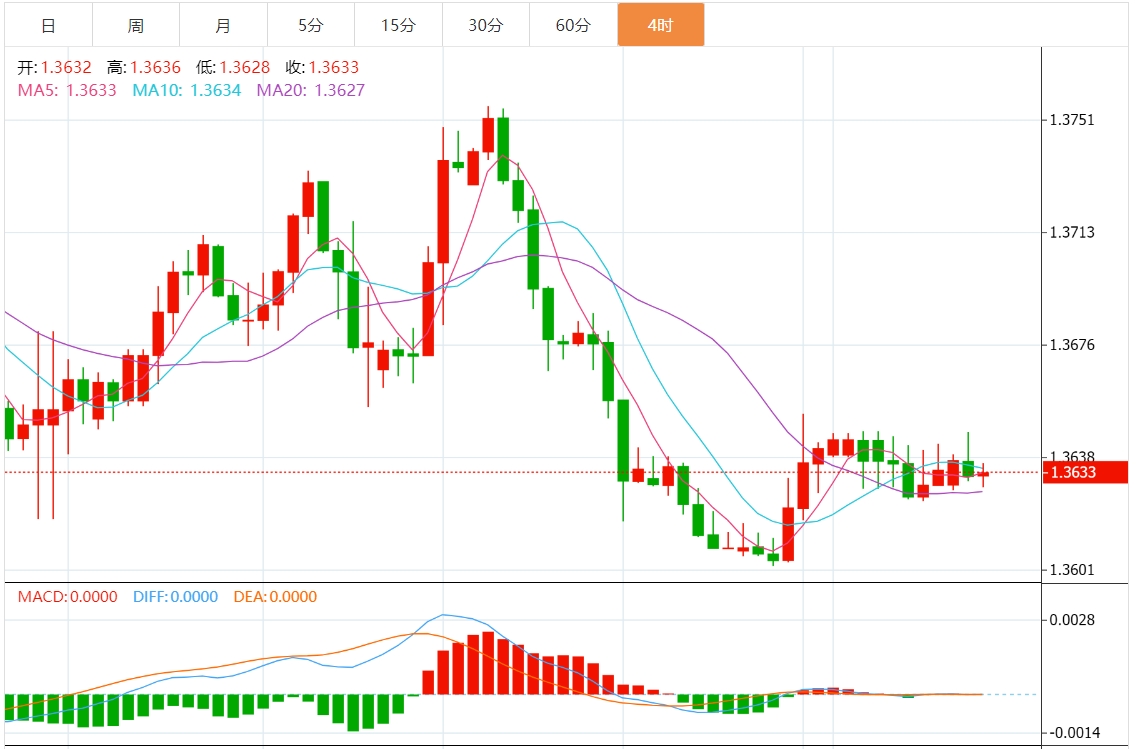Click the MA5: 1.3633 indicator label
This screenshot has width=1139, height=749.
(x=67, y=90)
